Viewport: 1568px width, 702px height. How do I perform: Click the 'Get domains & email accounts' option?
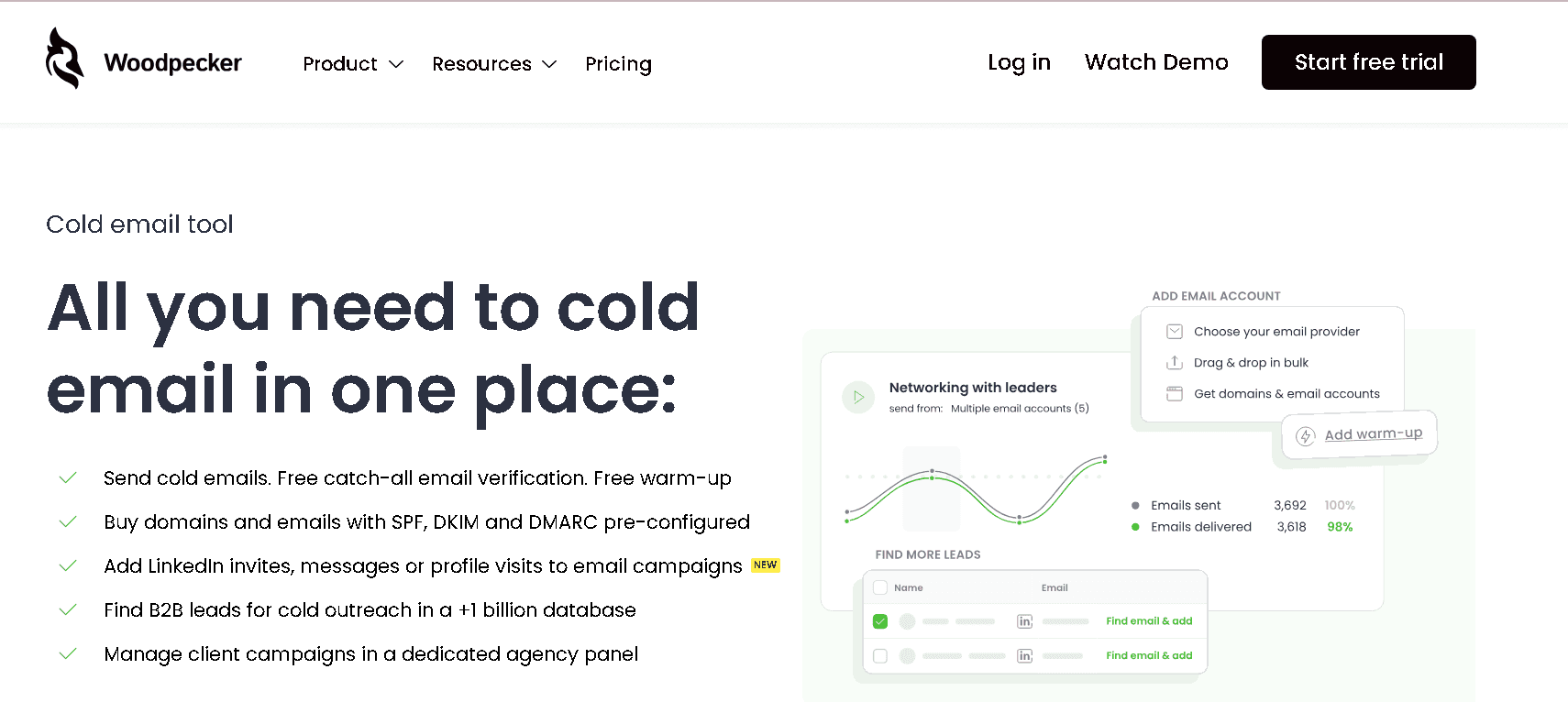pyautogui.click(x=1286, y=394)
